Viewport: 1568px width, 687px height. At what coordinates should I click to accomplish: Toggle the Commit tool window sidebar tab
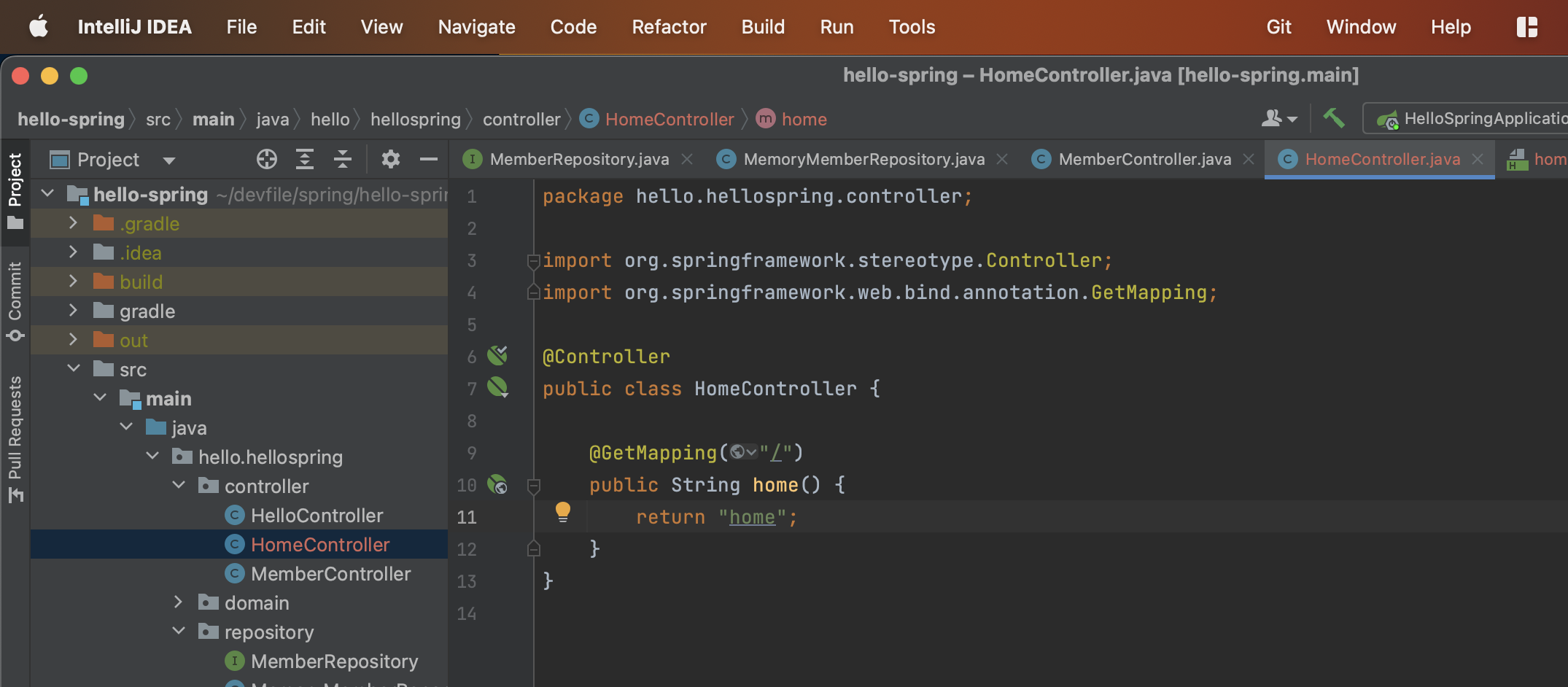(15, 300)
